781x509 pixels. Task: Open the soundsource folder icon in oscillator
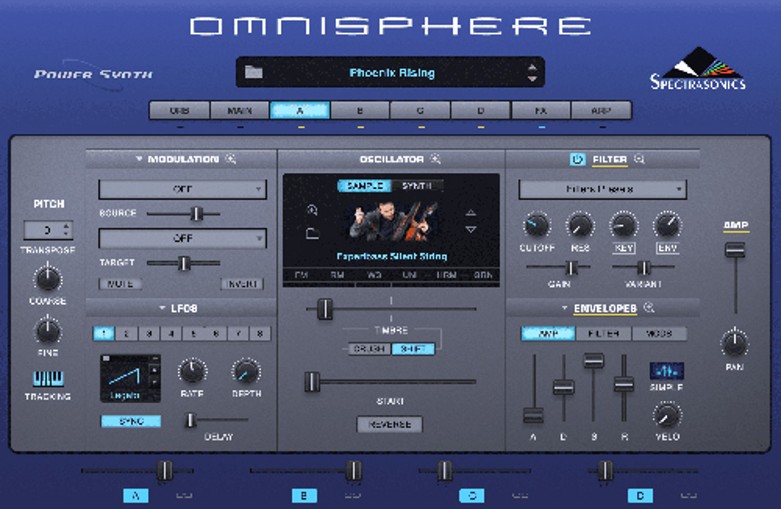pyautogui.click(x=312, y=233)
